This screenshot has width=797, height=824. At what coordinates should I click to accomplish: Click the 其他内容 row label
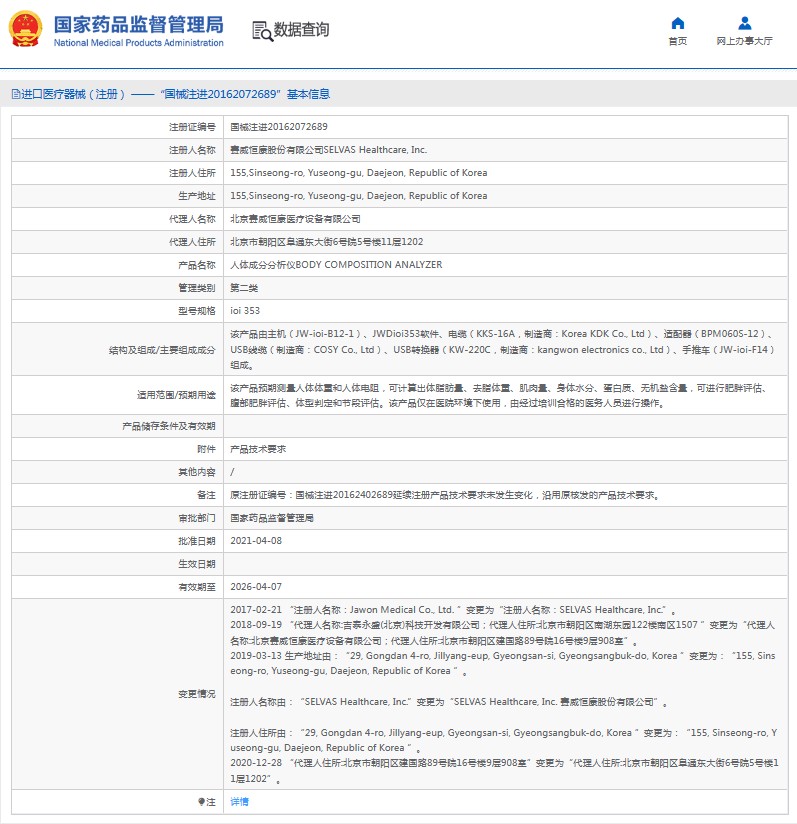point(197,472)
